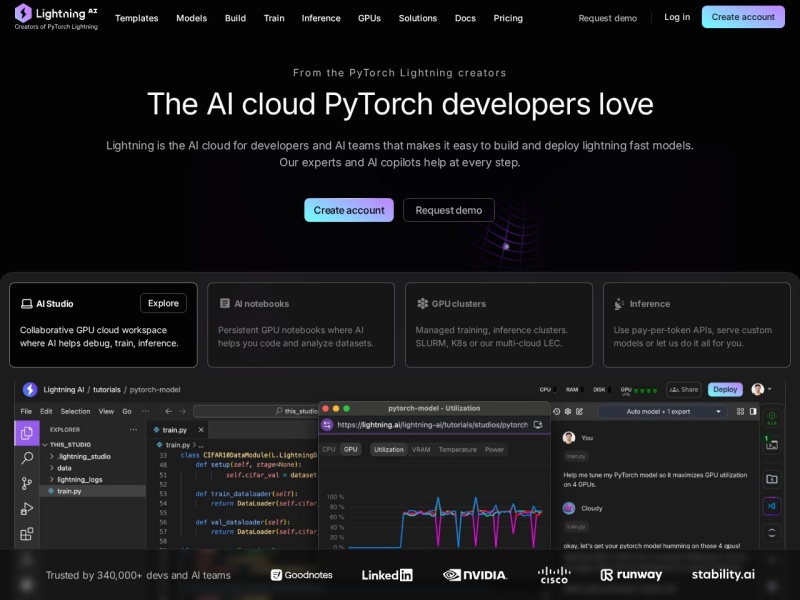The image size is (800, 600).
Task: Click the AI Studio laptop icon
Action: 27,304
